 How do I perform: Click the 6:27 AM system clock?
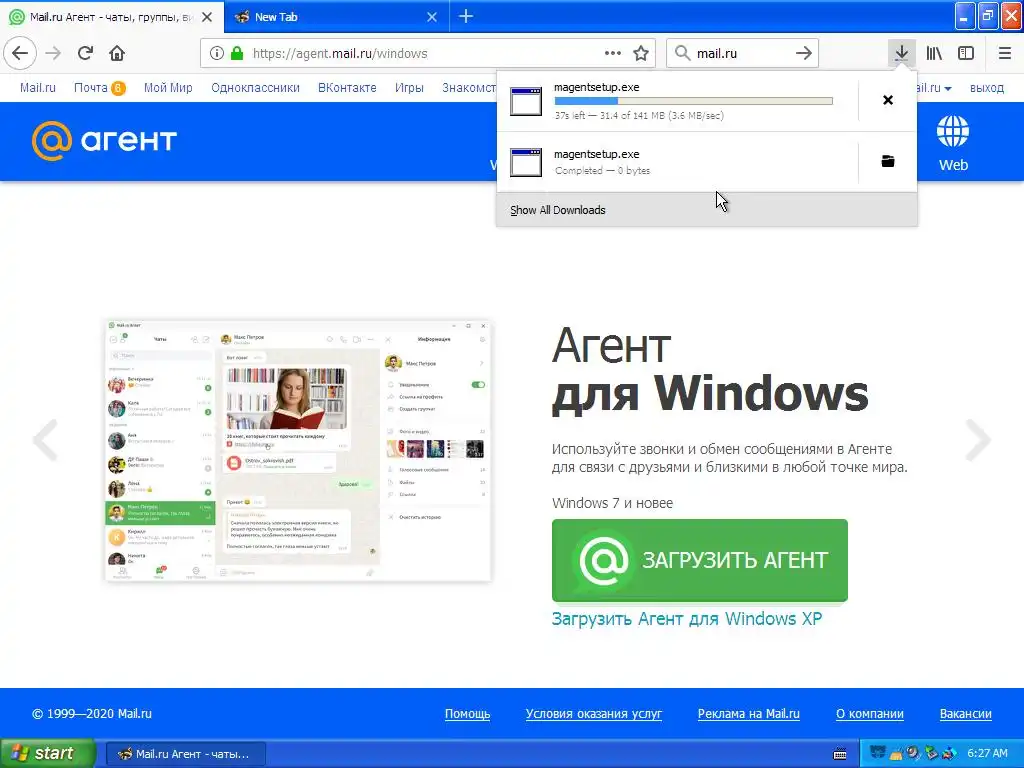pos(987,754)
